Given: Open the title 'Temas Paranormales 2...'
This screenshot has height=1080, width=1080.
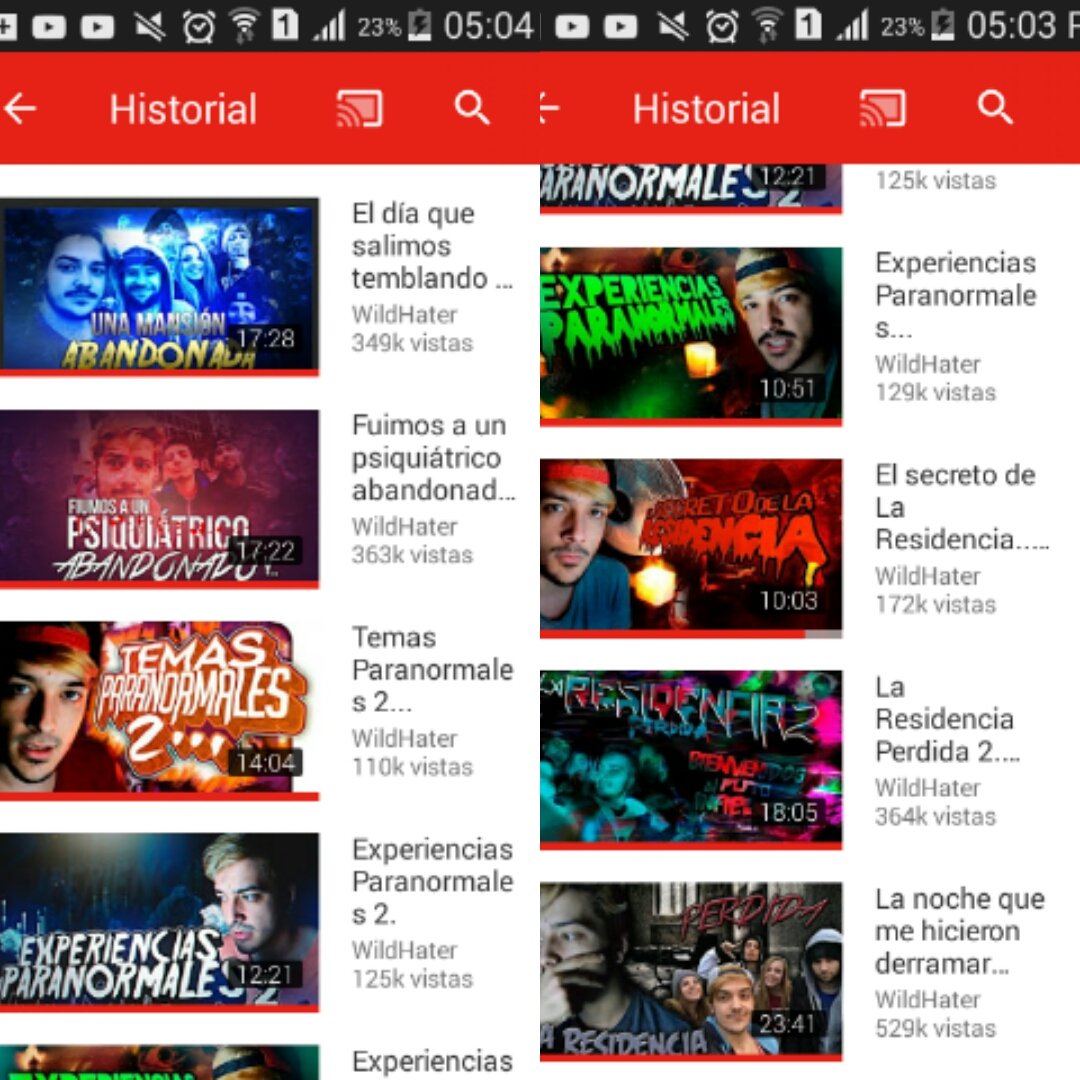Looking at the screenshot, I should point(433,669).
